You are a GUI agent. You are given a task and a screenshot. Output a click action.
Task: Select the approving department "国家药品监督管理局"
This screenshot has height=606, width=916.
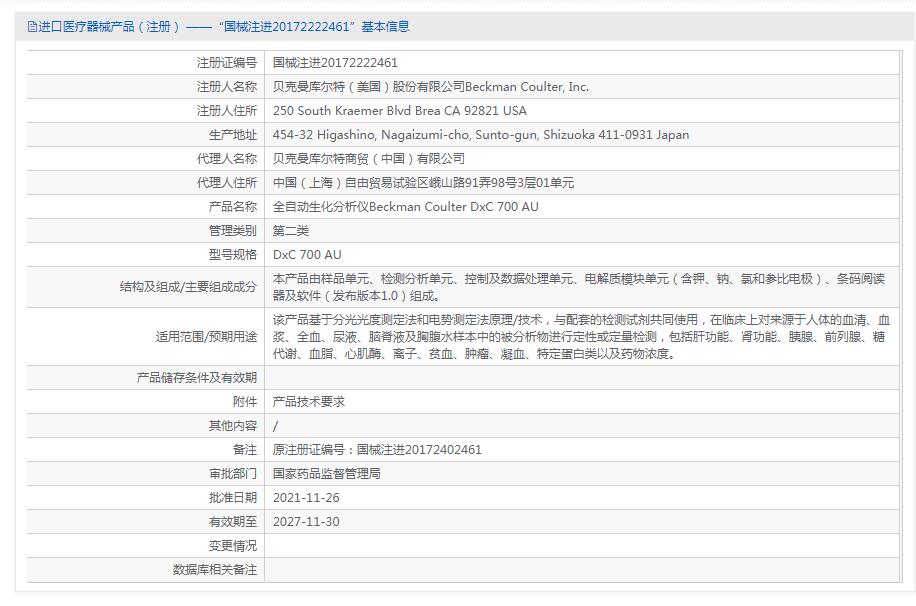tap(327, 473)
